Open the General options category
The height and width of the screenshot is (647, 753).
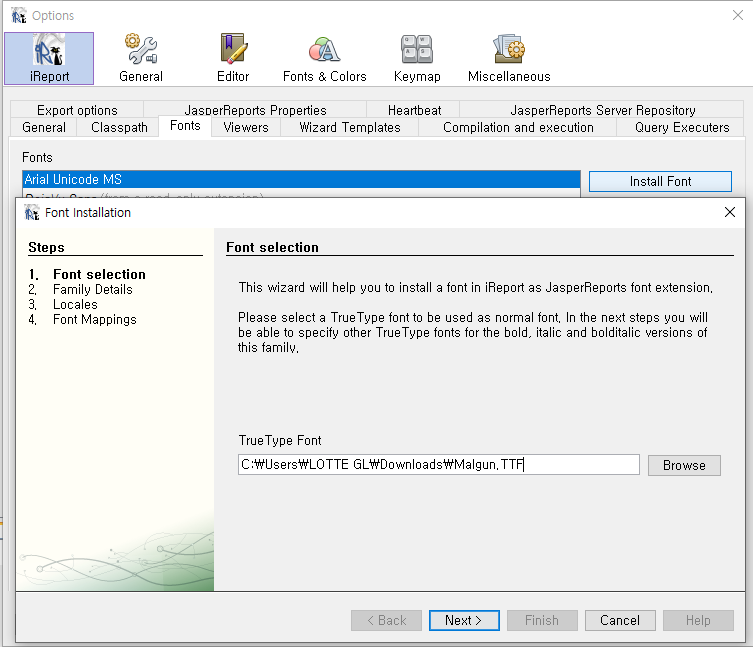pos(141,58)
